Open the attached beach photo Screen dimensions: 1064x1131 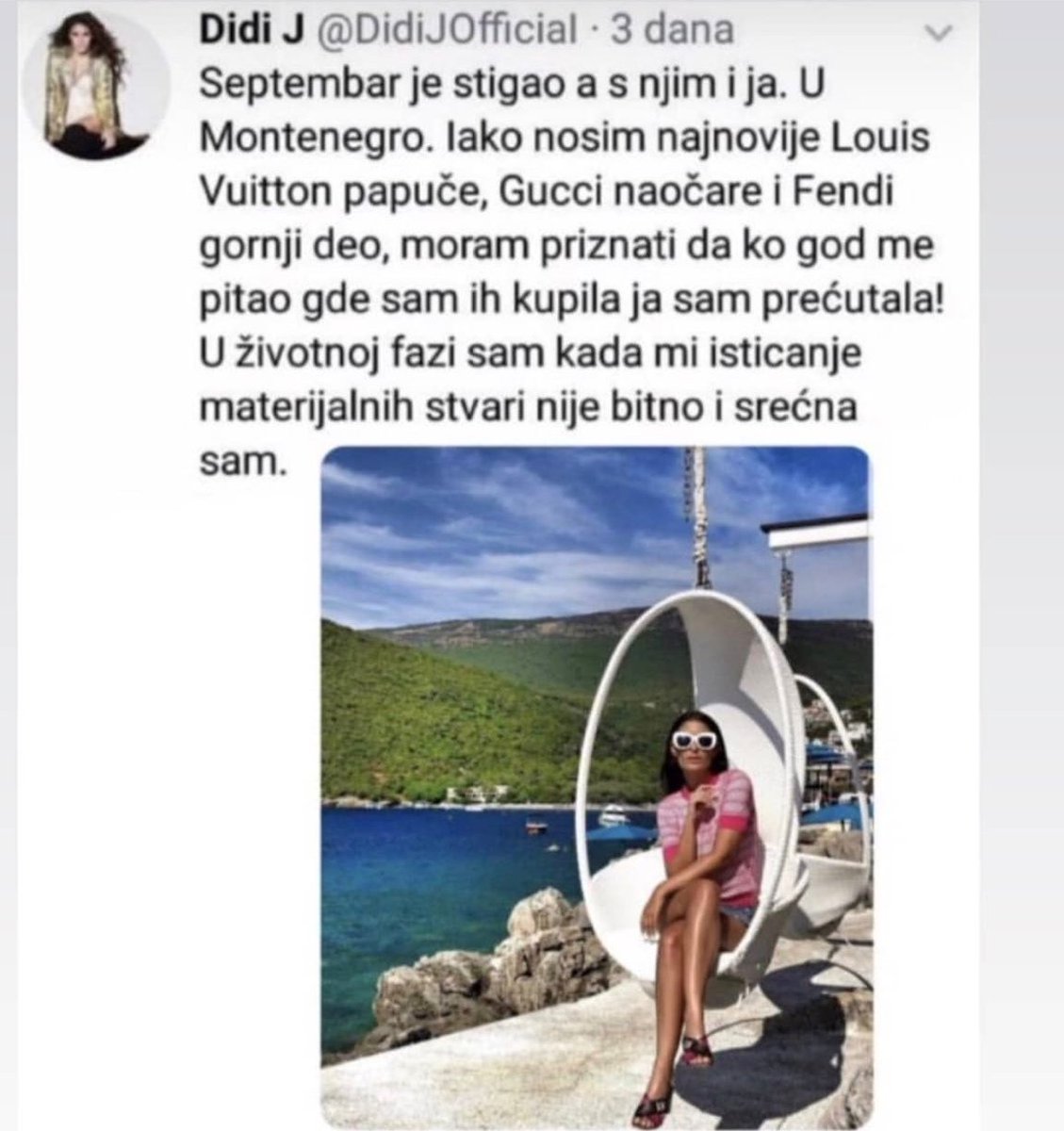point(596,787)
